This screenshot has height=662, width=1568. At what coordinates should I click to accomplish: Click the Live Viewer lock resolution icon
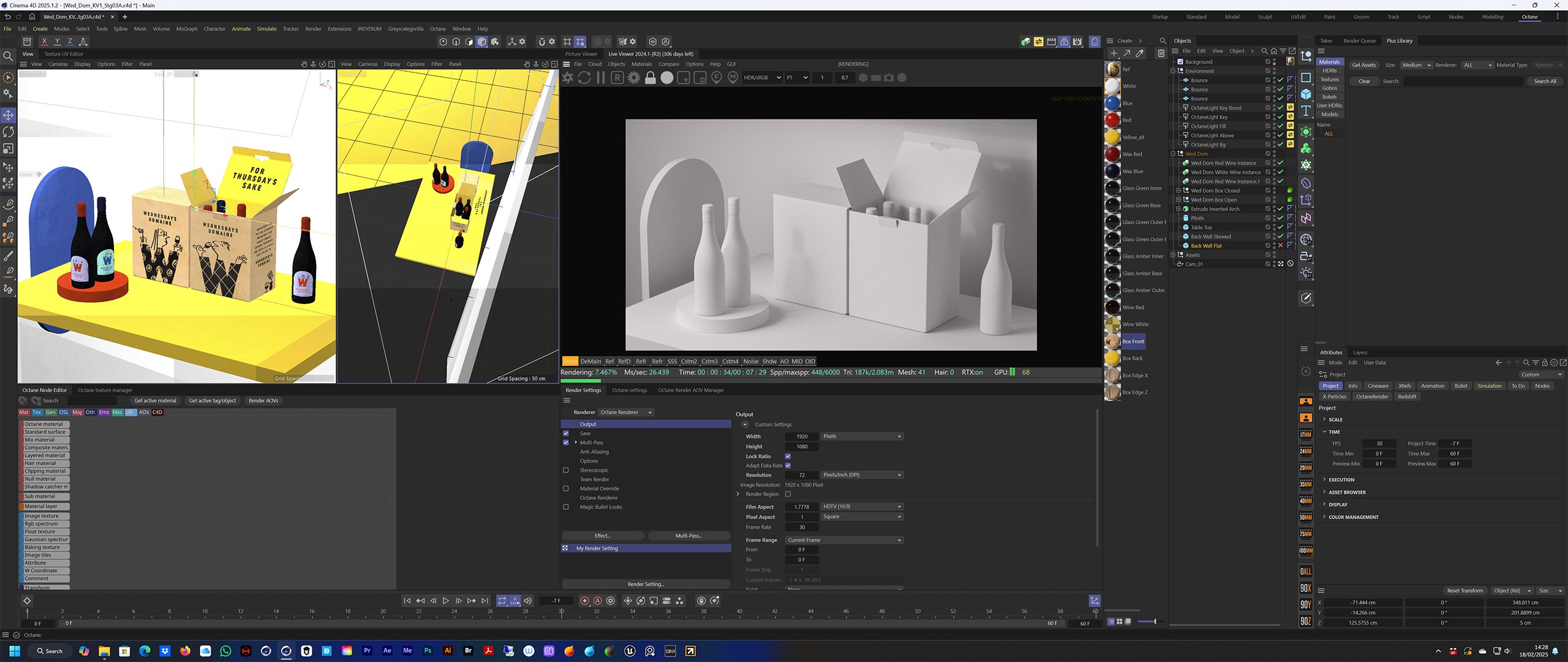[x=650, y=78]
